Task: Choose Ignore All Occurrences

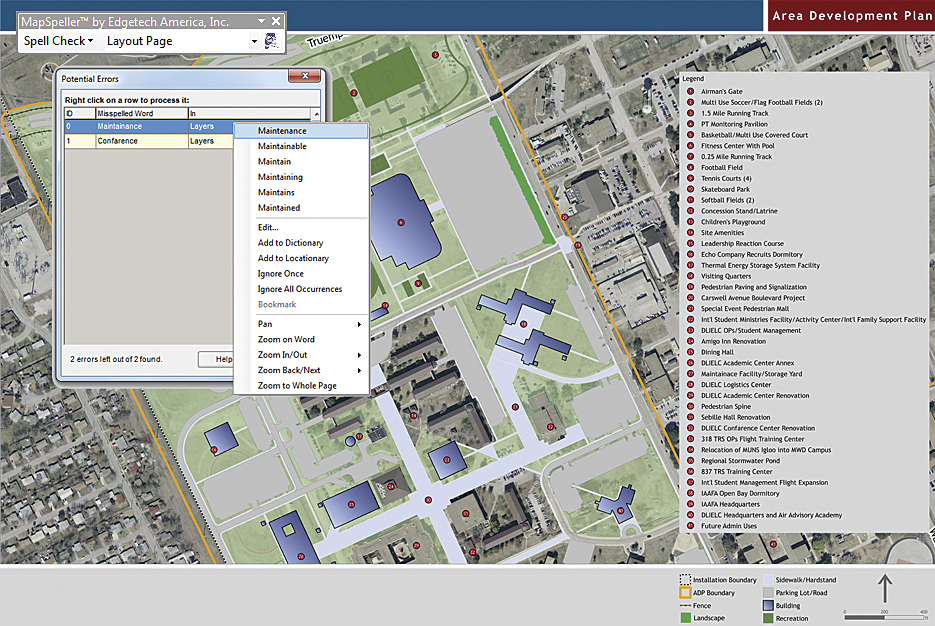Action: (299, 289)
